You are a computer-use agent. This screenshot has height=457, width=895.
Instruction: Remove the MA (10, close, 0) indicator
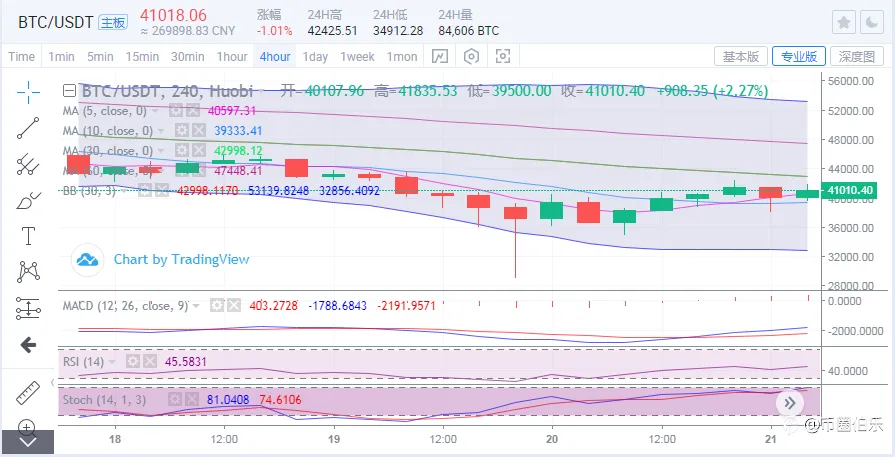point(197,131)
